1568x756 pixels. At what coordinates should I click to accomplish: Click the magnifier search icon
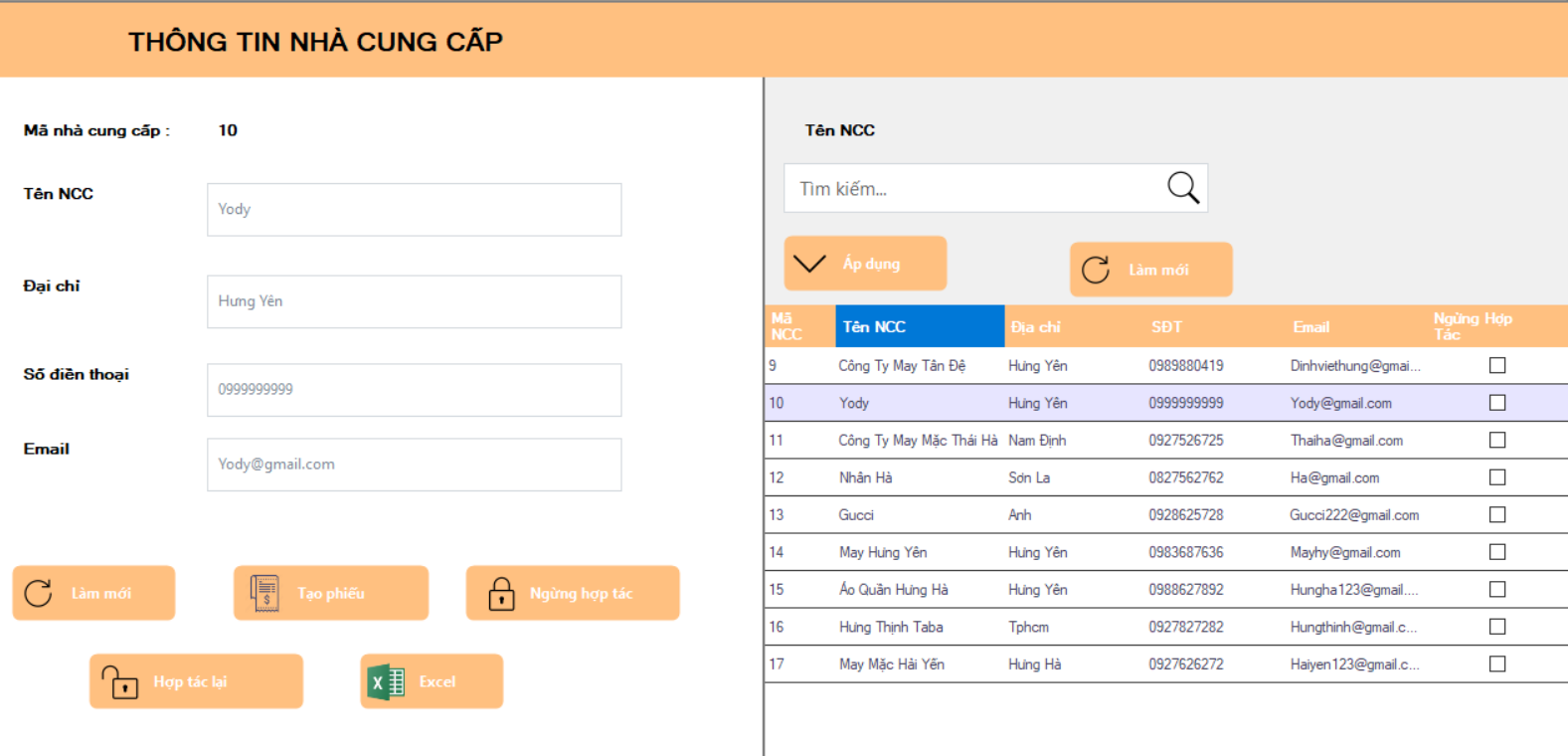(1183, 187)
